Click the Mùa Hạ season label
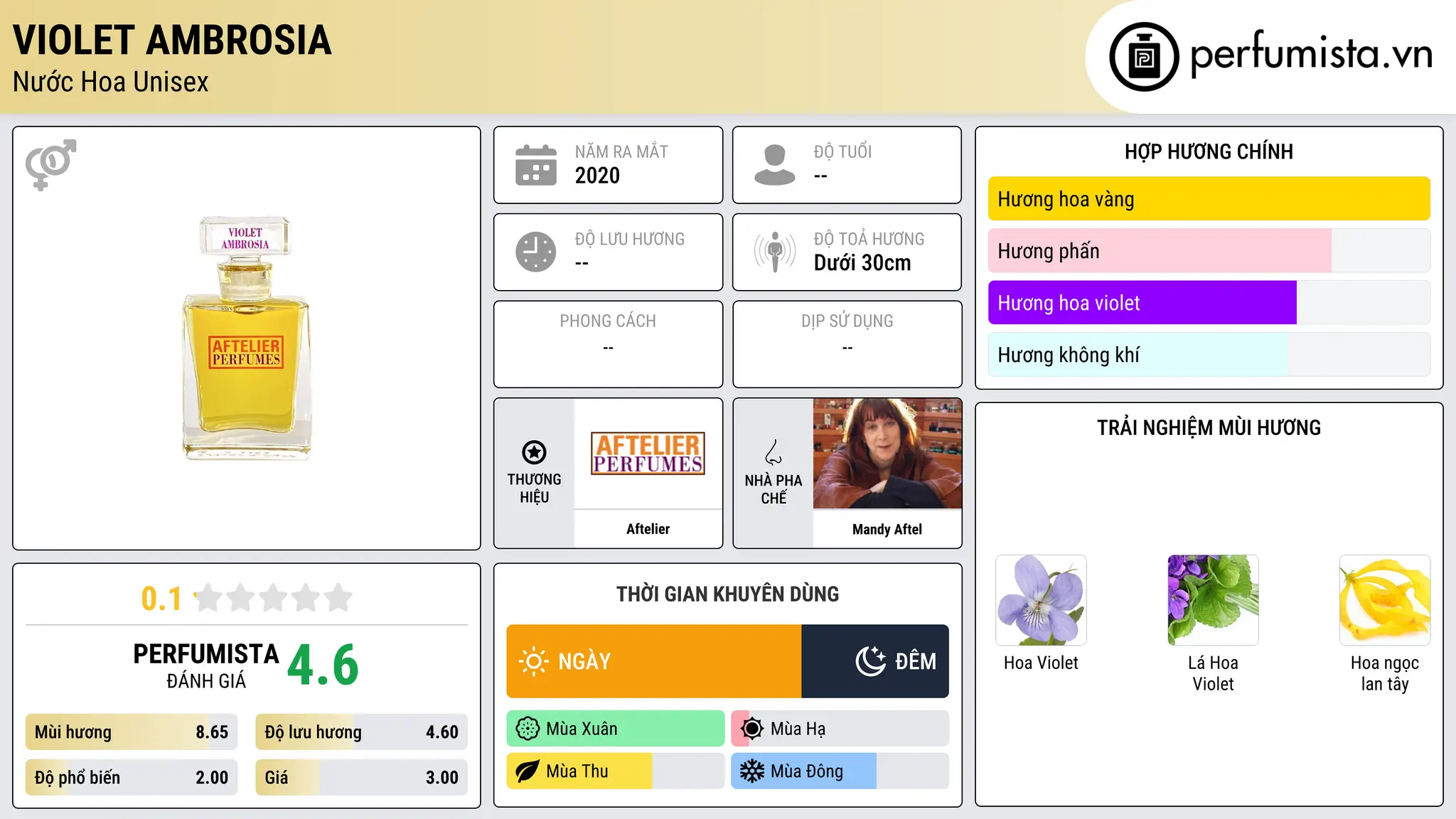This screenshot has width=1456, height=819. pyautogui.click(x=798, y=729)
